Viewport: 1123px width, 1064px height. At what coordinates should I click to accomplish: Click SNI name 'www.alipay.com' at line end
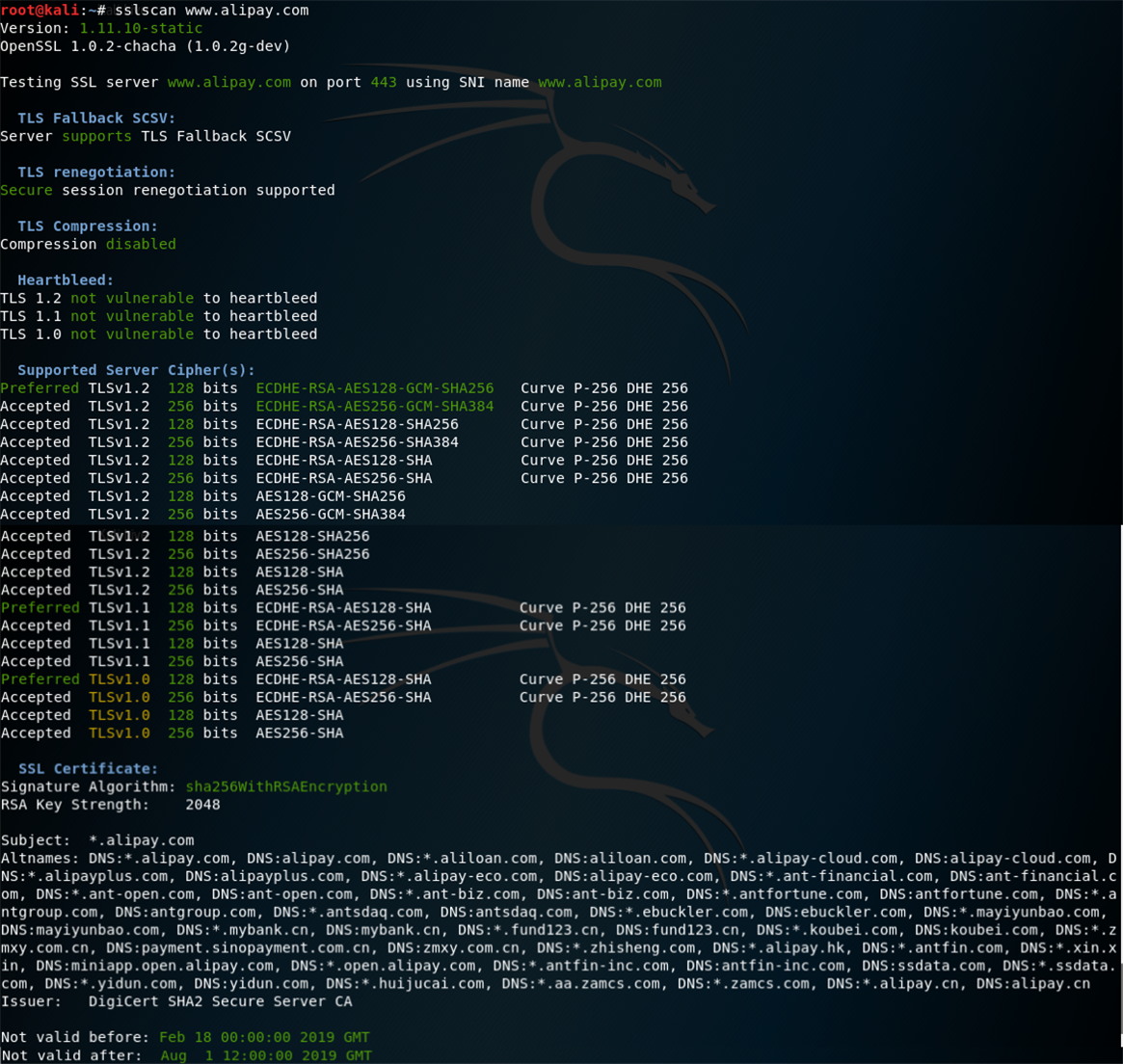point(600,82)
